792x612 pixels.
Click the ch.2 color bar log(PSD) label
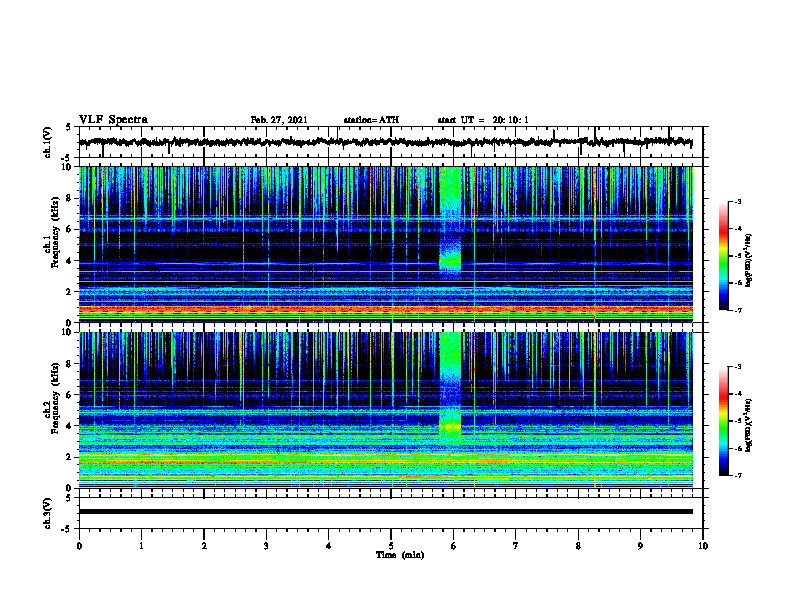tap(749, 425)
